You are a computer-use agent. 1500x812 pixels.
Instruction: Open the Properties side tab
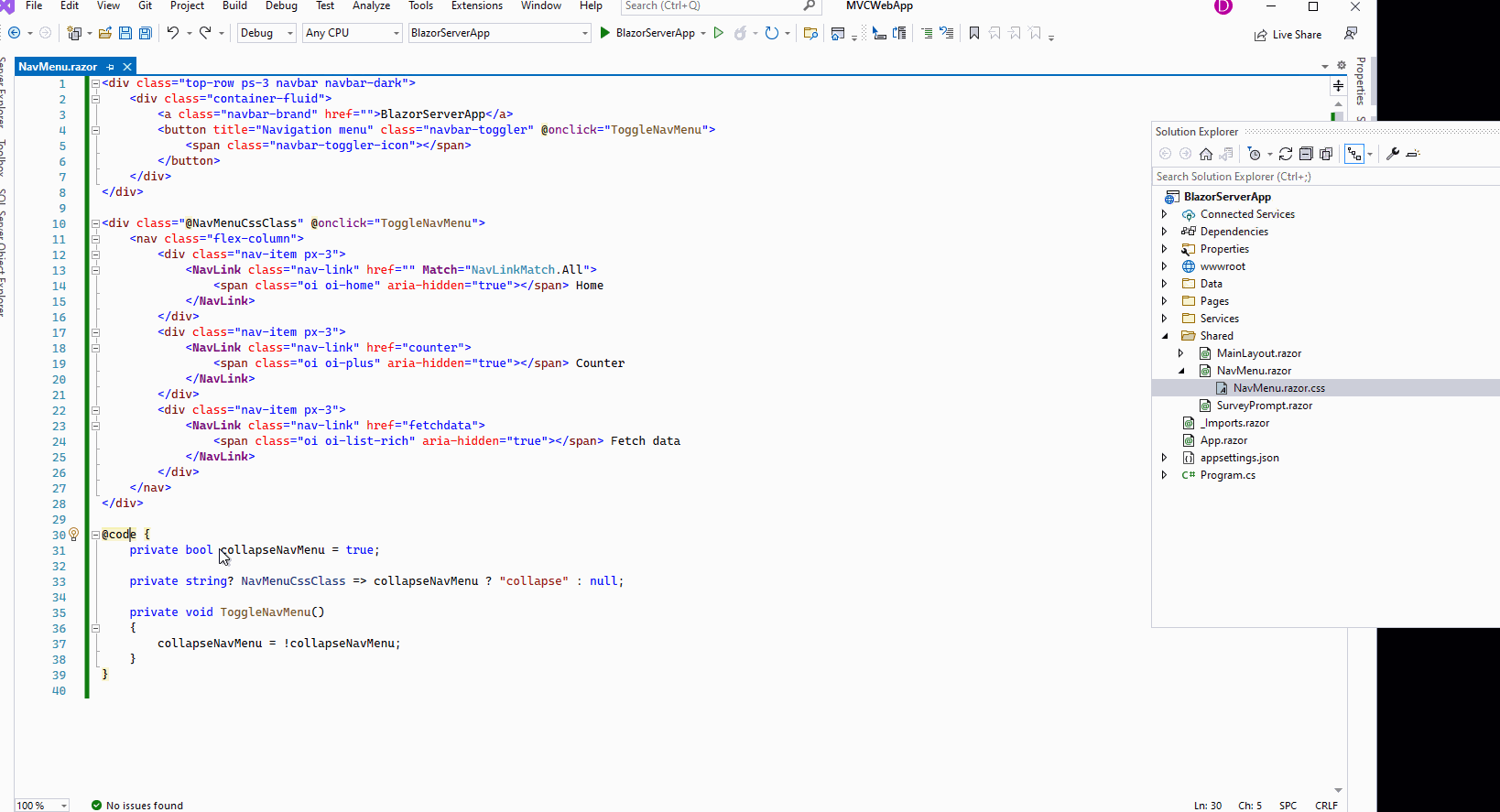(1361, 81)
